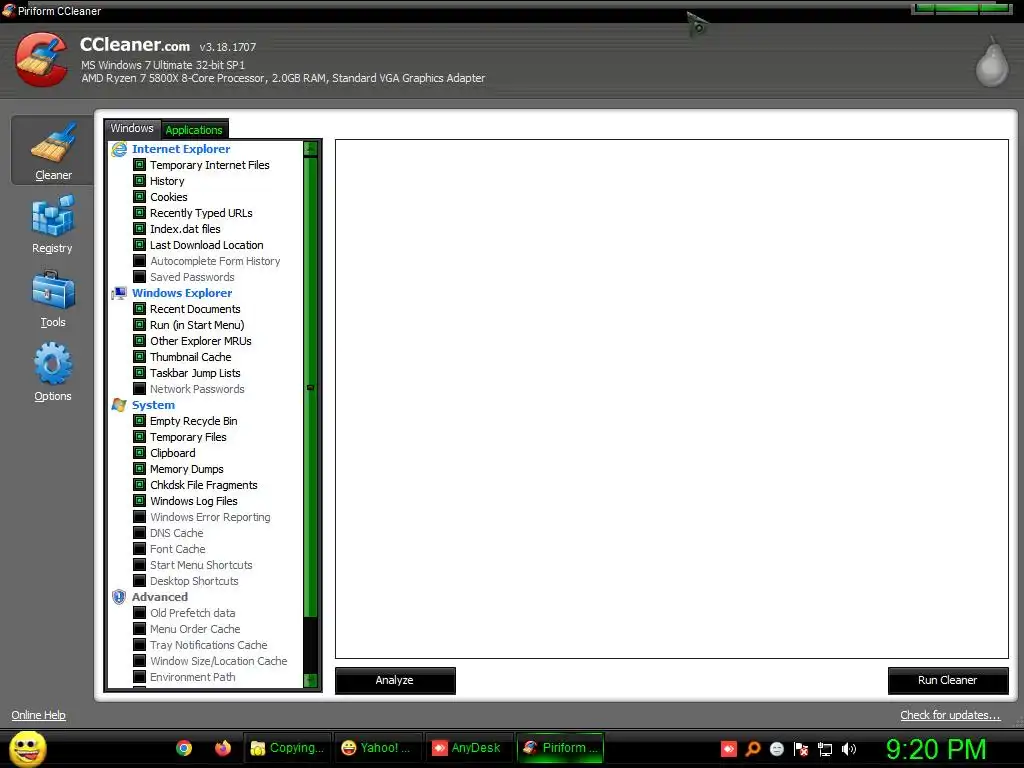Open the network tray icon
Viewport: 1024px width, 768px height.
click(825, 749)
